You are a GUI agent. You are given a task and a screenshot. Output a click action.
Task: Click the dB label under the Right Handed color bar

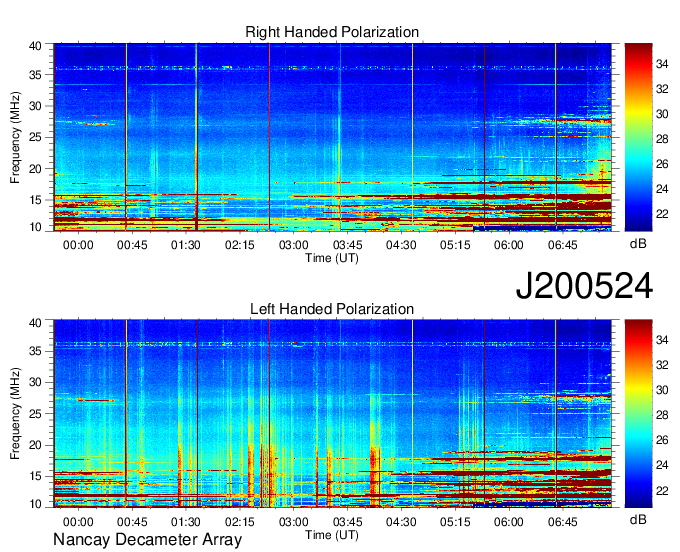pos(638,244)
